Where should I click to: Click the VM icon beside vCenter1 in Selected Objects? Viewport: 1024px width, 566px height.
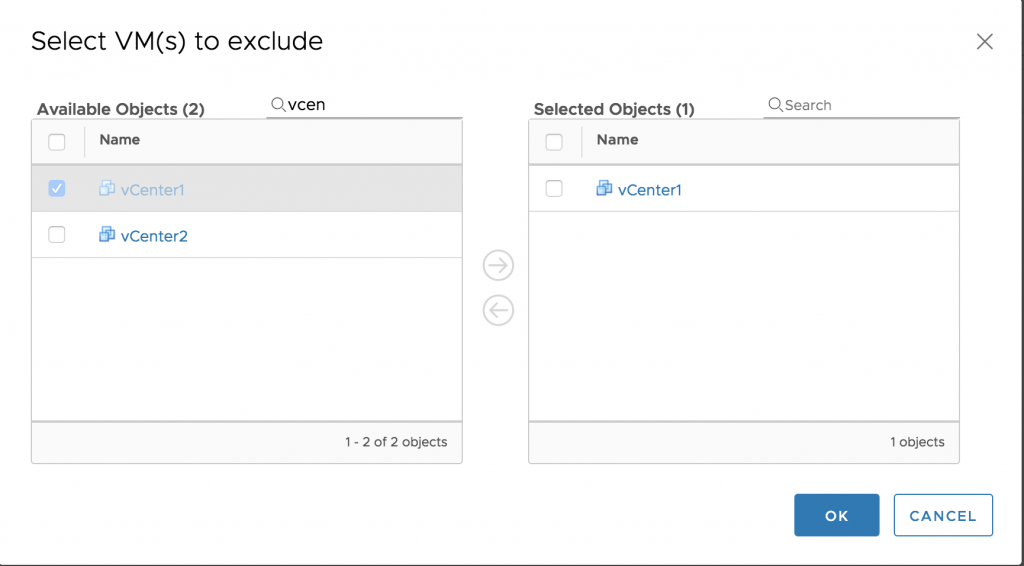click(604, 189)
